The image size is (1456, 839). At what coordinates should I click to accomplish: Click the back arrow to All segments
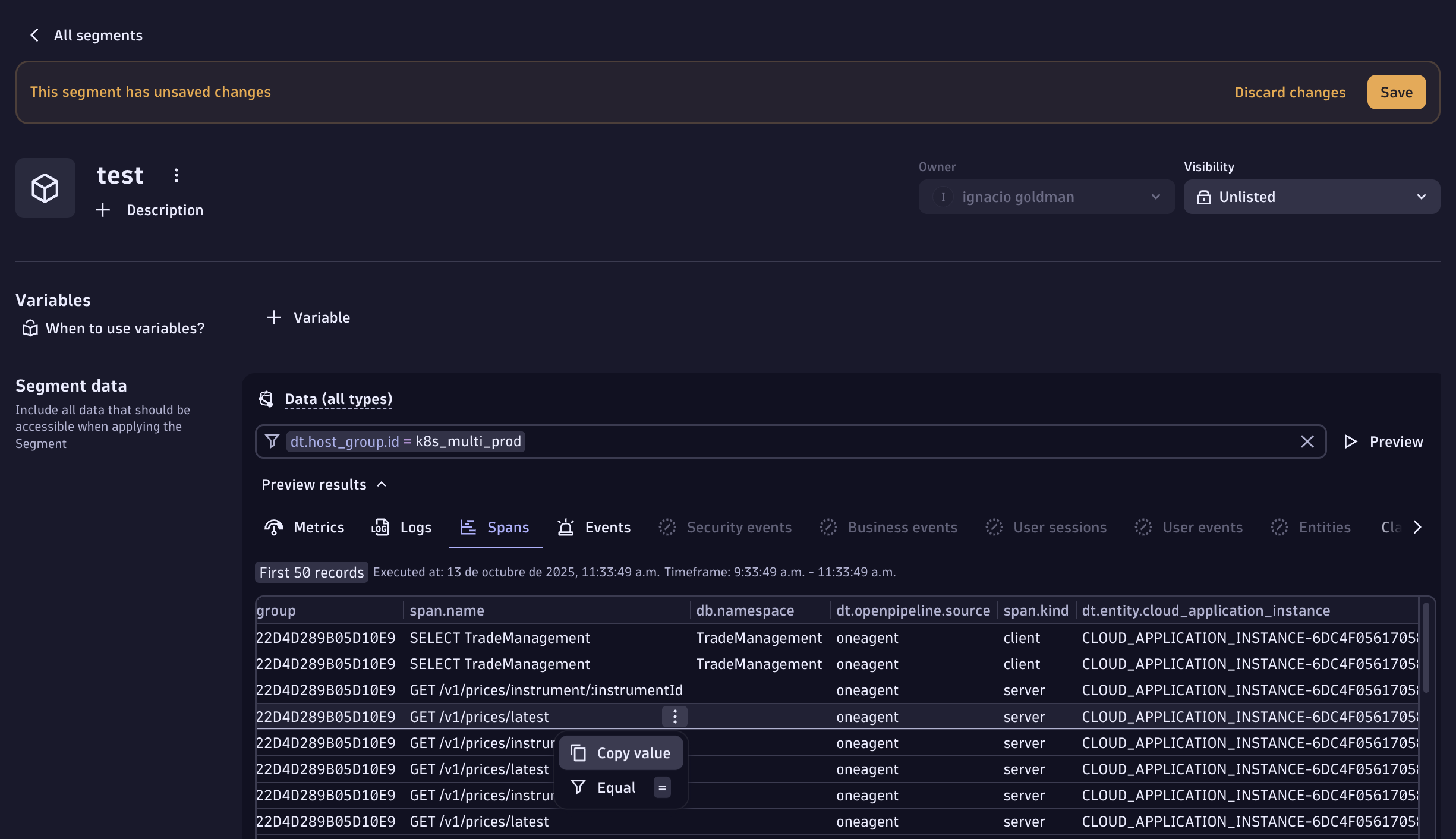tap(34, 36)
